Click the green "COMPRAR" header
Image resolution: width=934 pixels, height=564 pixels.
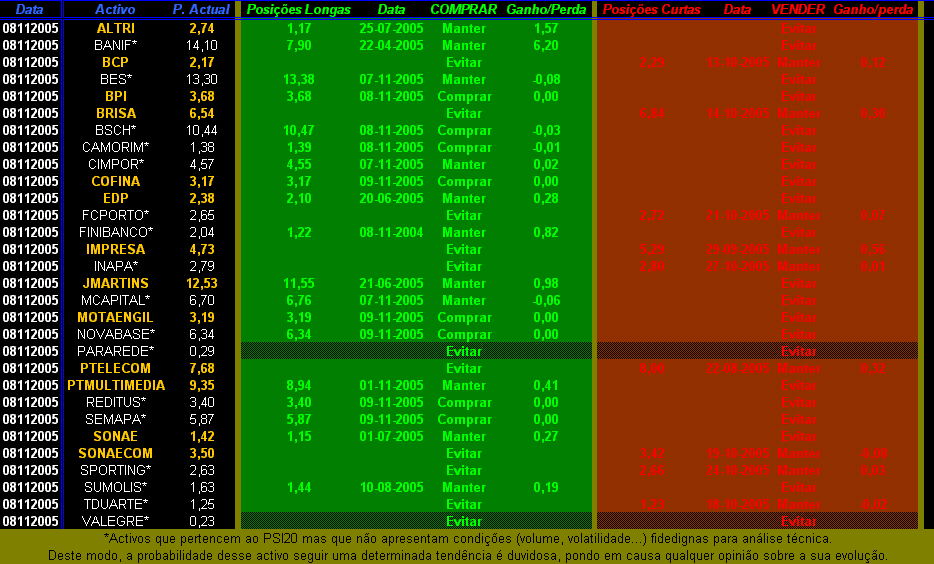click(463, 10)
